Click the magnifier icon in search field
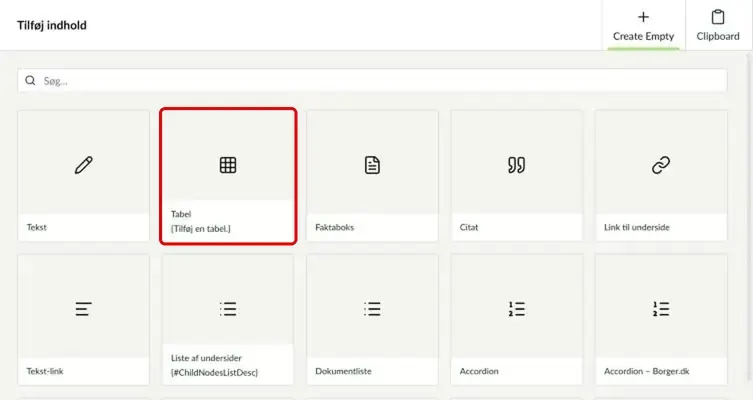This screenshot has width=753, height=400. click(x=30, y=80)
